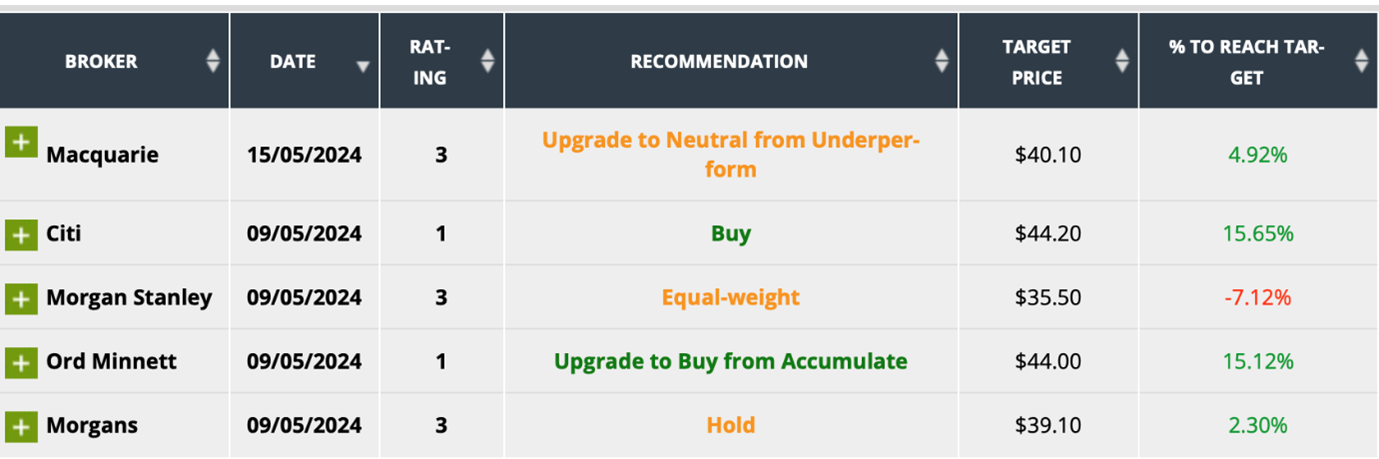Screen dimensions: 1379x459
Task: Select the Morgan Stanley broker name
Action: pyautogui.click(x=129, y=298)
